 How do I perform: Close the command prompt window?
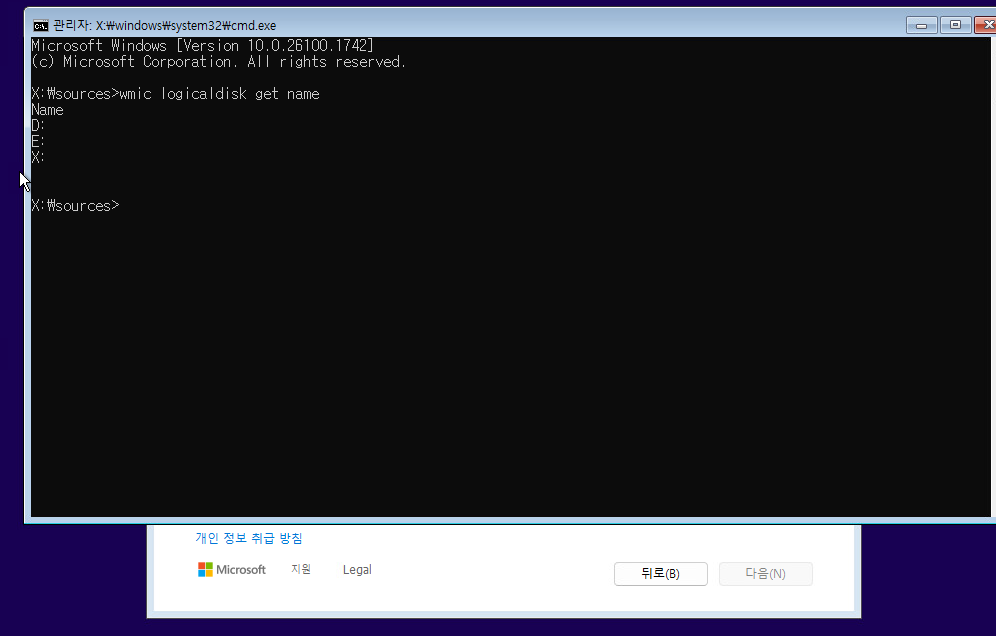(986, 25)
